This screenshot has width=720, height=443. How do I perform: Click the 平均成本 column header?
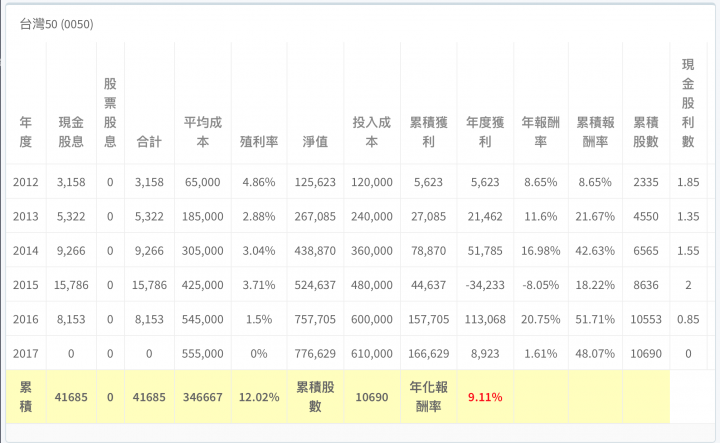pyautogui.click(x=202, y=132)
